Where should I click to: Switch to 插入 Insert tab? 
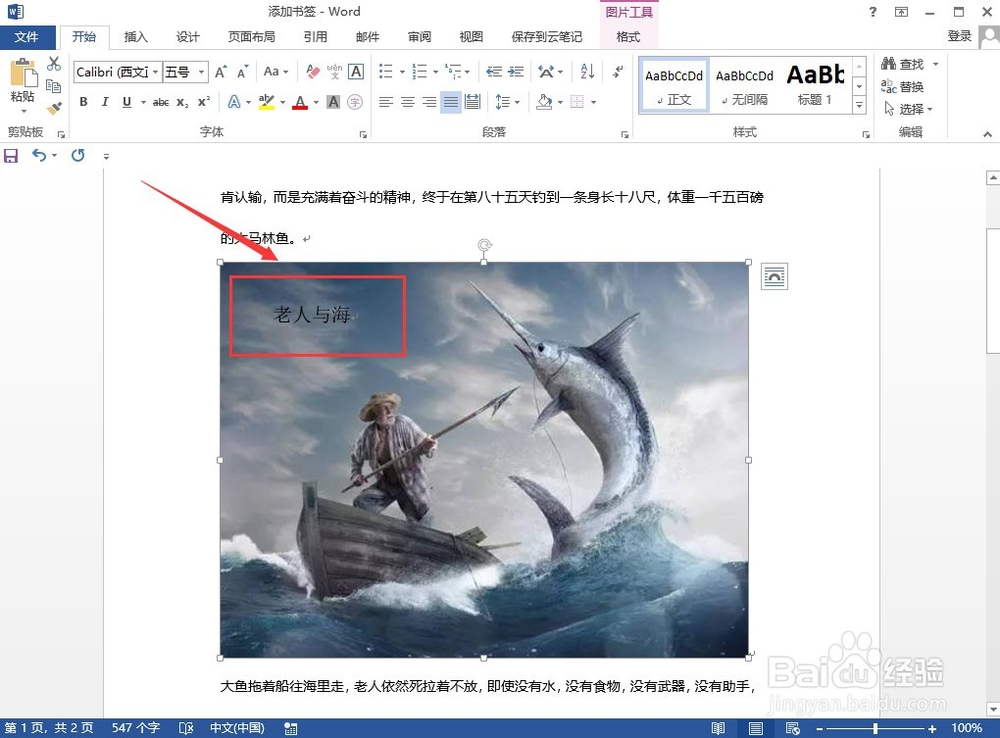tap(135, 37)
